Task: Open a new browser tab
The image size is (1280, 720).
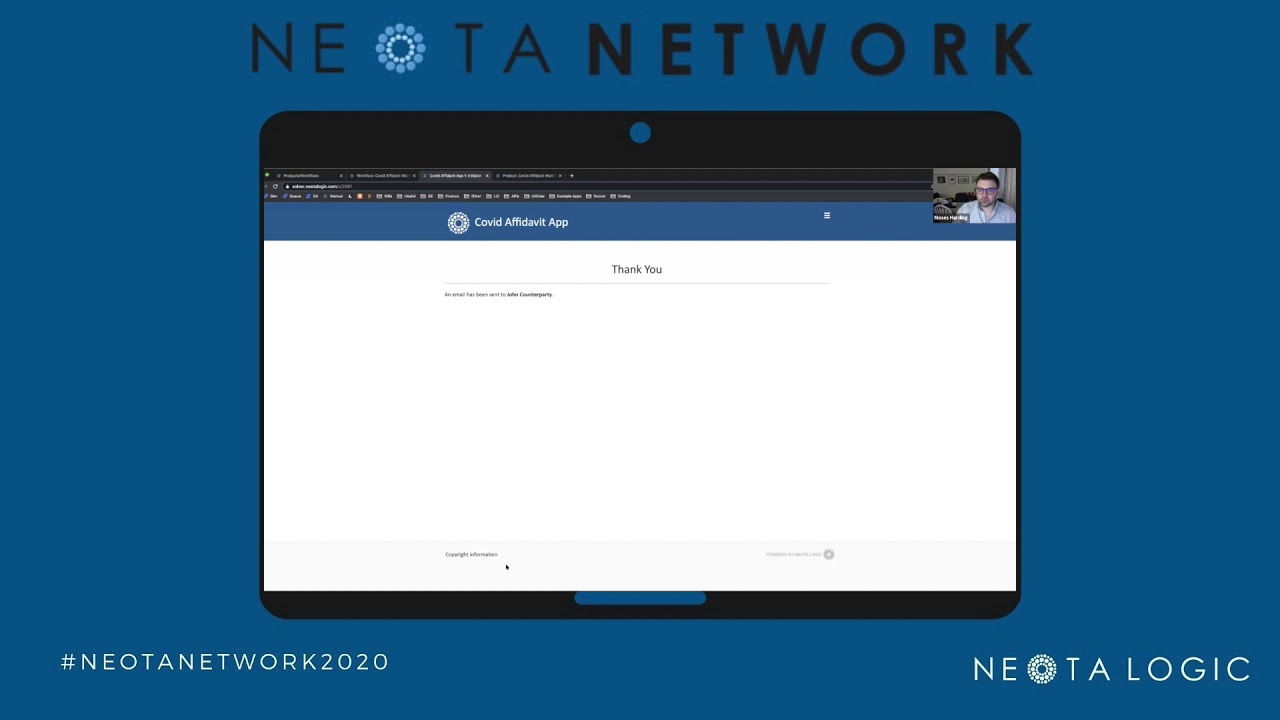Action: (572, 175)
